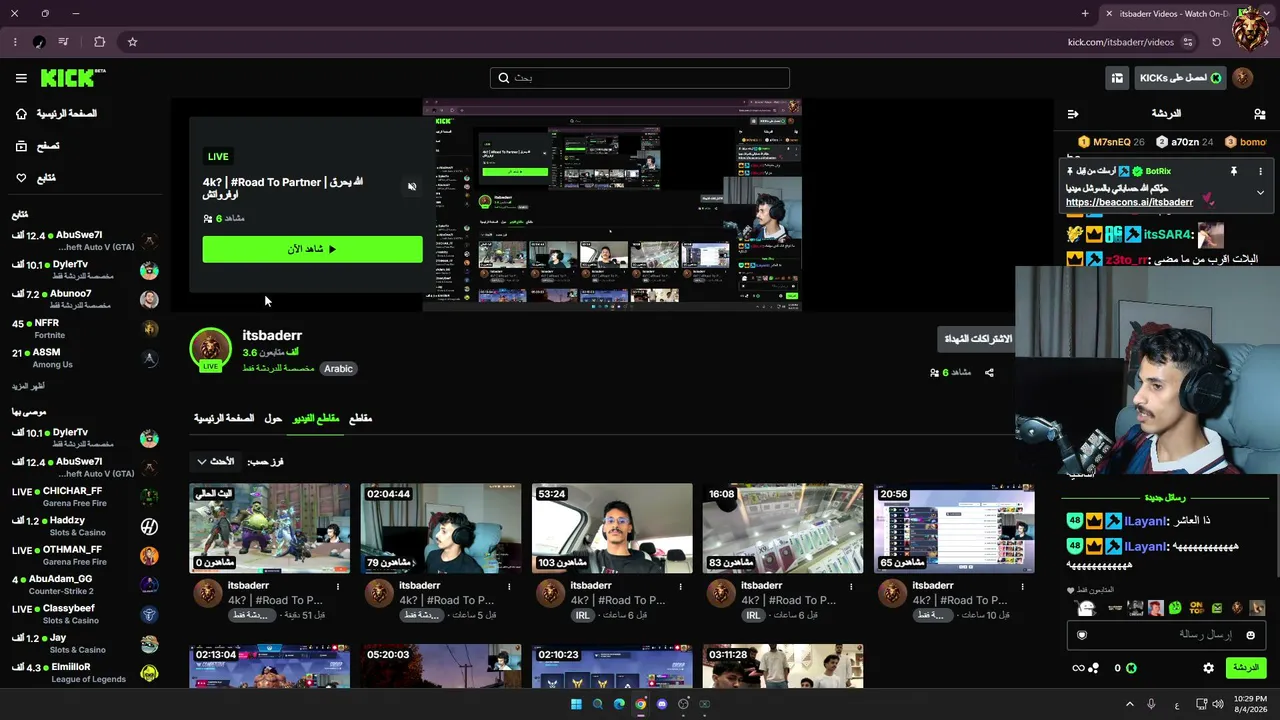Screen dimensions: 1280x720
Task: Click the Gifted subscriptions button
Action: 978,339
